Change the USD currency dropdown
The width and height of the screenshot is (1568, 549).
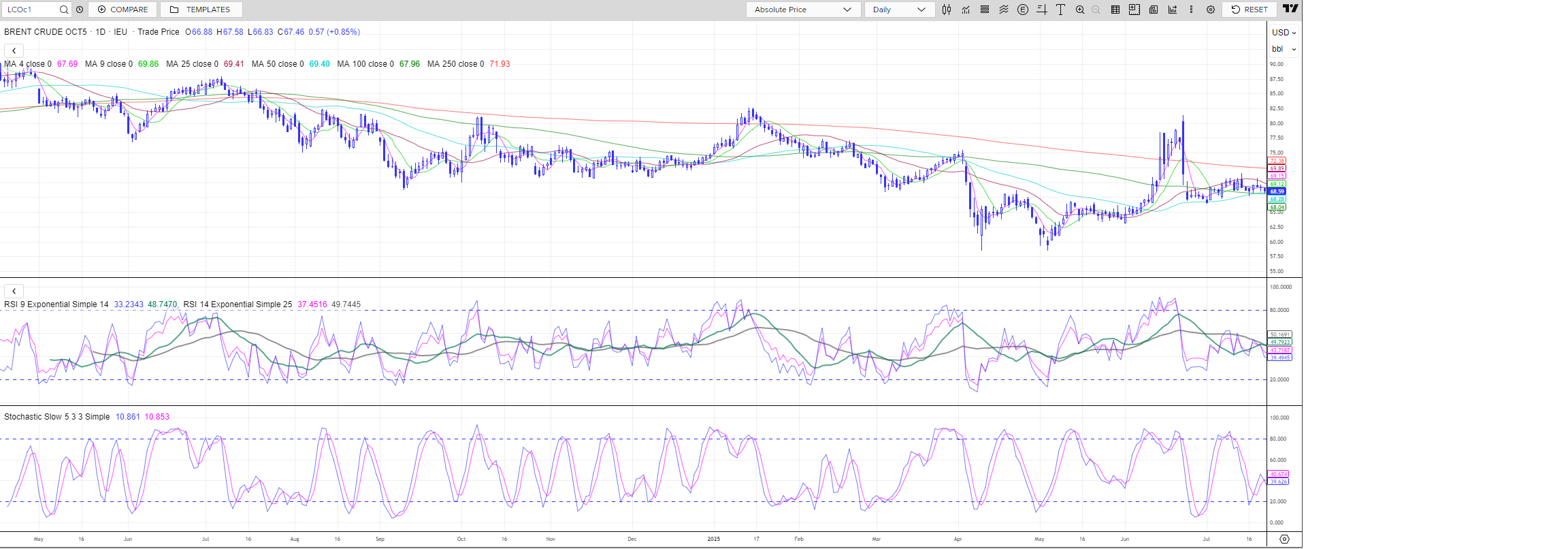pyautogui.click(x=1284, y=33)
